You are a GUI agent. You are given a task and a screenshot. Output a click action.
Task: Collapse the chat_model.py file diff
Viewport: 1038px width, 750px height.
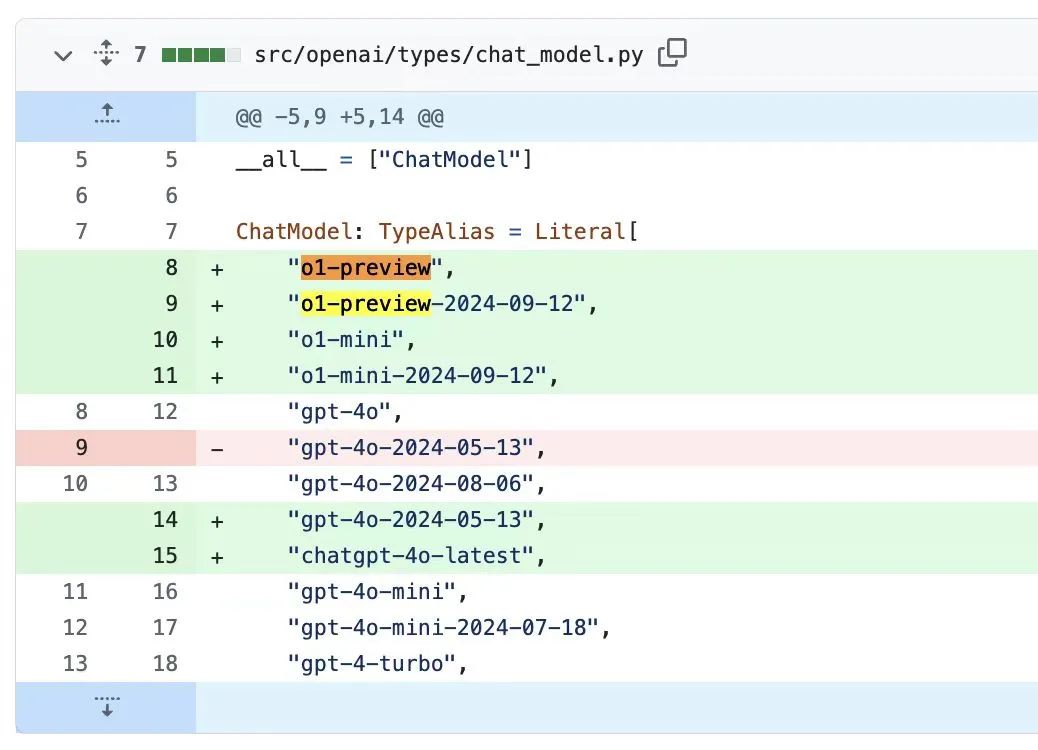tap(63, 55)
